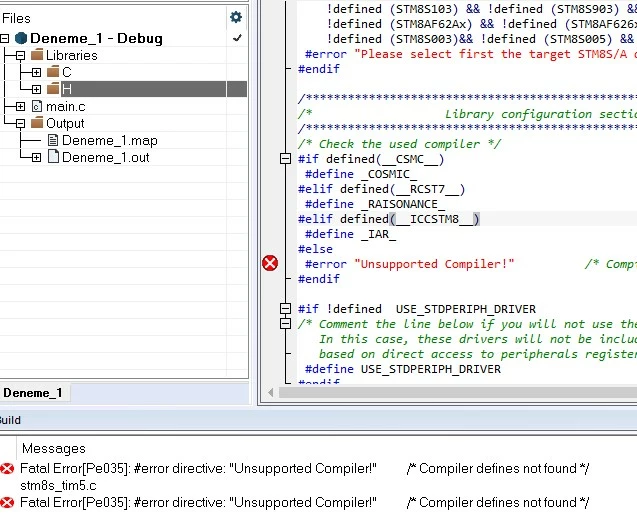
Task: Select the Build panel title
Action: tap(10, 420)
